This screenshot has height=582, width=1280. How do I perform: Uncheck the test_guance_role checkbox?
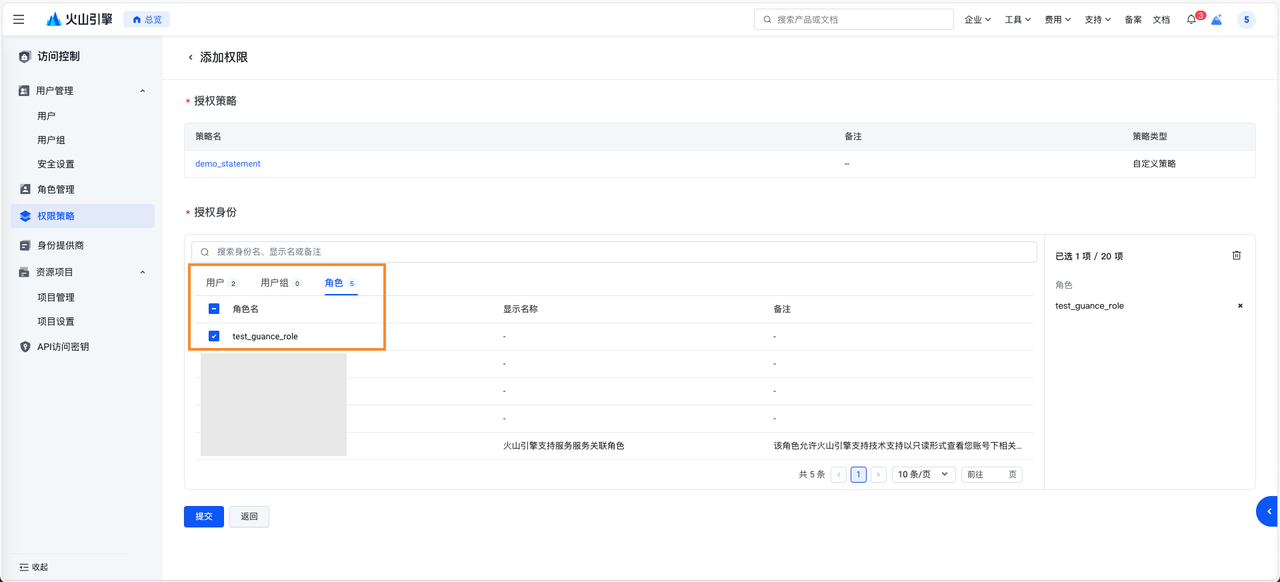click(214, 337)
